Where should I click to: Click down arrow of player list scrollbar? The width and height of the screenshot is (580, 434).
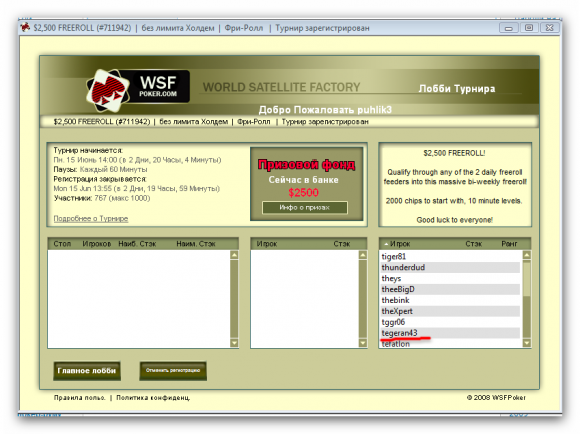pyautogui.click(x=527, y=343)
